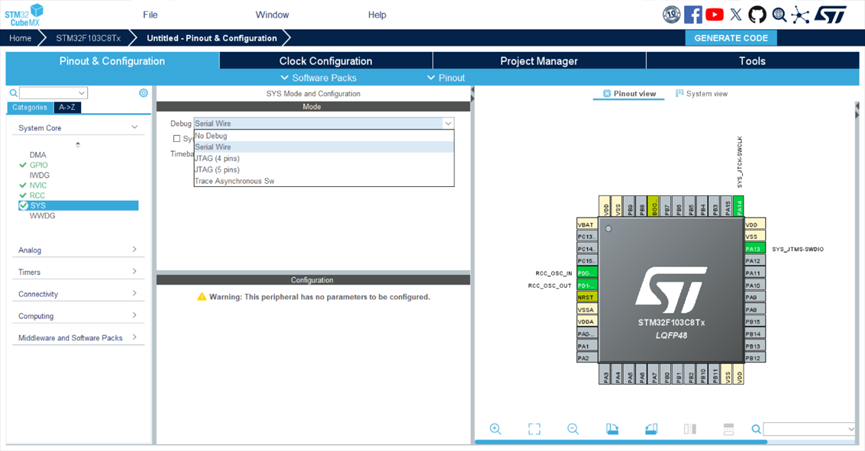
Task: Click the 10 years anniversary badge icon
Action: (x=671, y=14)
